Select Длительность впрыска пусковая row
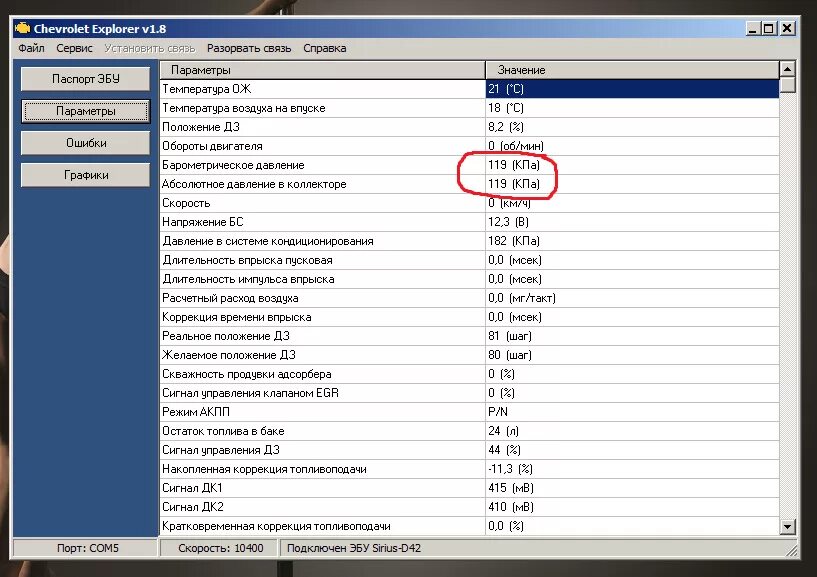Screen dimensions: 817x577 (x=469, y=260)
